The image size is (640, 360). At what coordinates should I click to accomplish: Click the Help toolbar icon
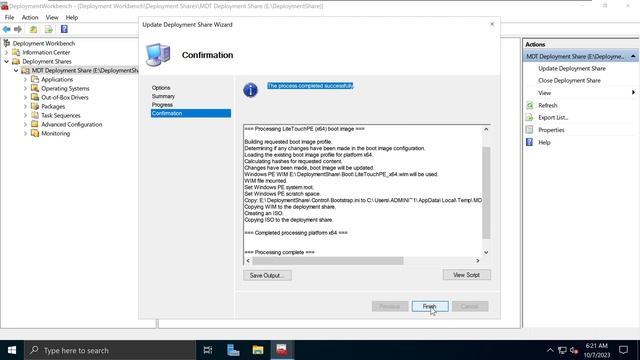64,29
